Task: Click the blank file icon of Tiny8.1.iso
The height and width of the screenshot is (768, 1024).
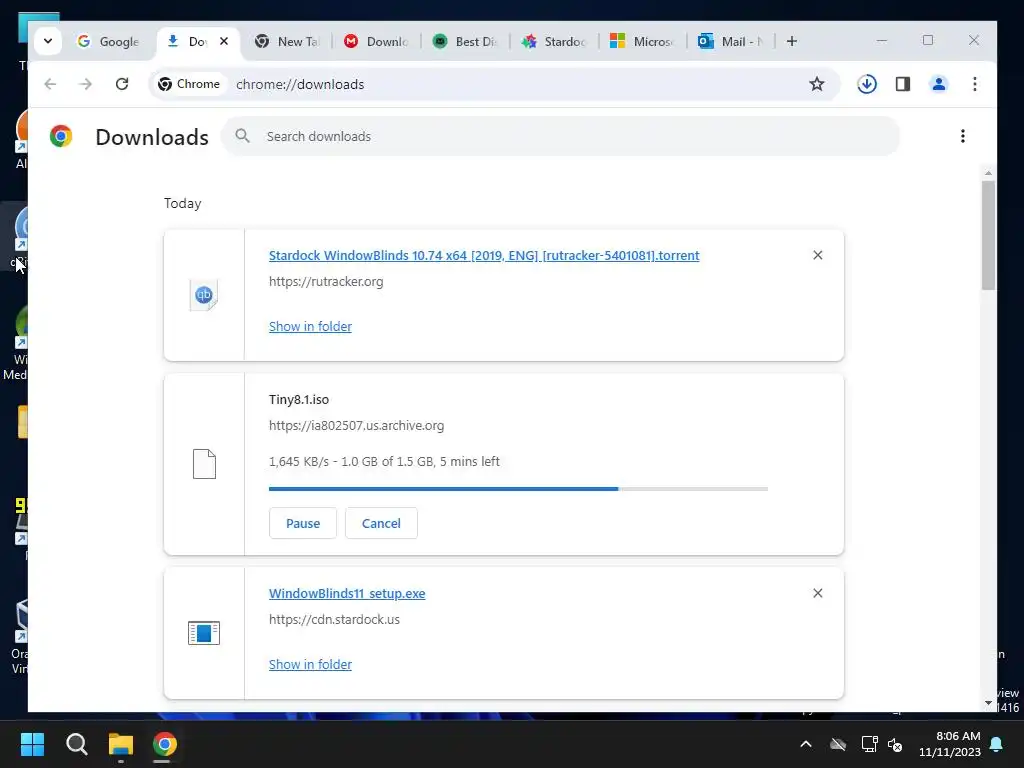Action: pos(204,464)
